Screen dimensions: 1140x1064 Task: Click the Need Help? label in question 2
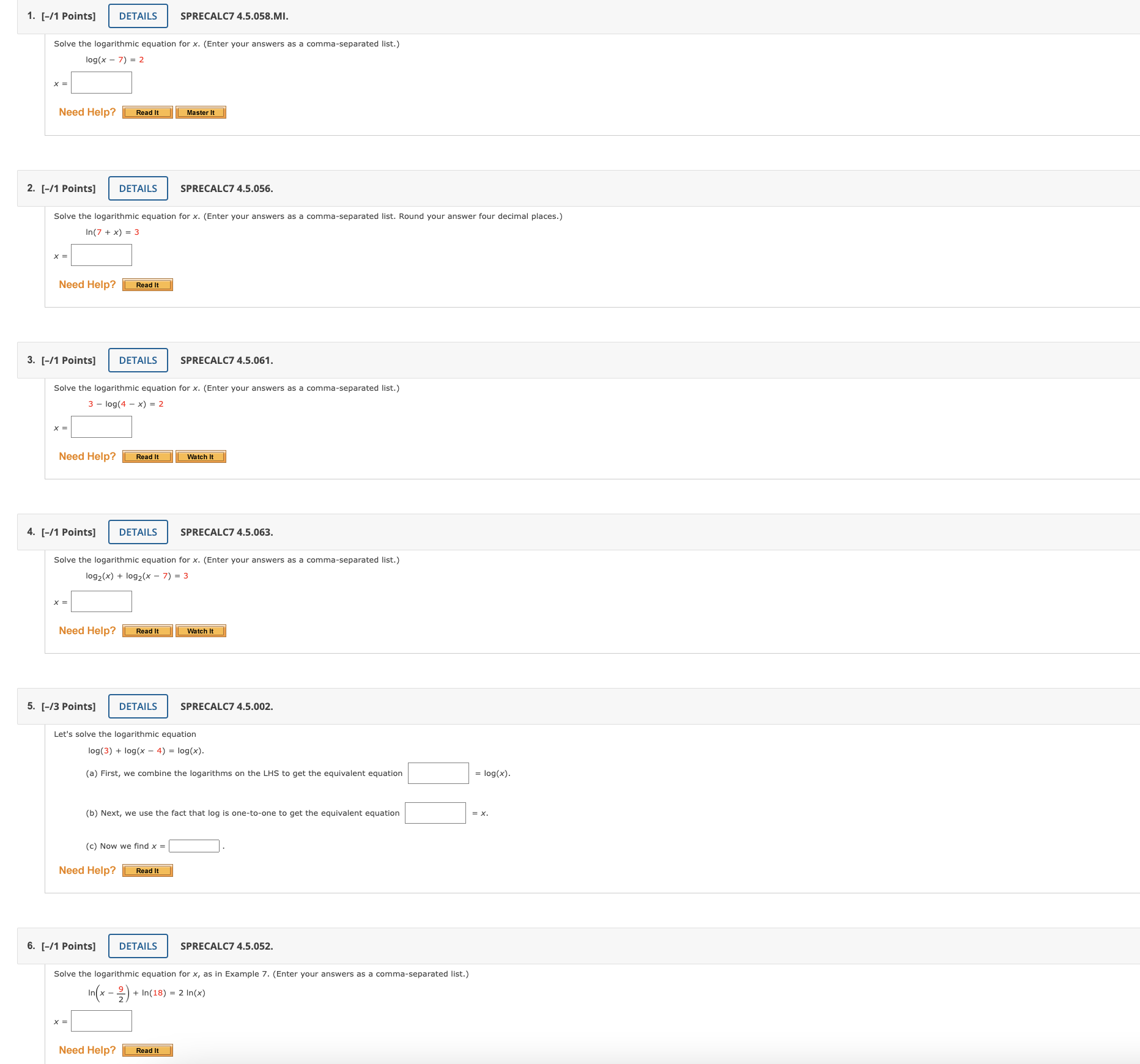tap(87, 285)
